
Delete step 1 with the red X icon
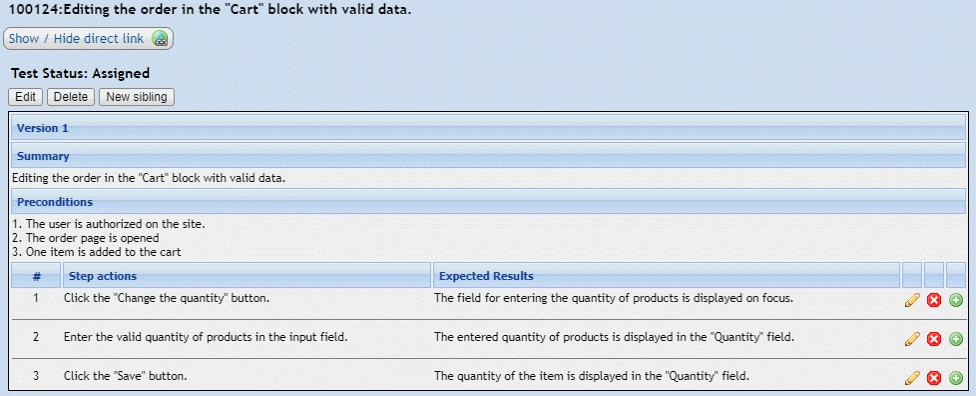tap(934, 300)
